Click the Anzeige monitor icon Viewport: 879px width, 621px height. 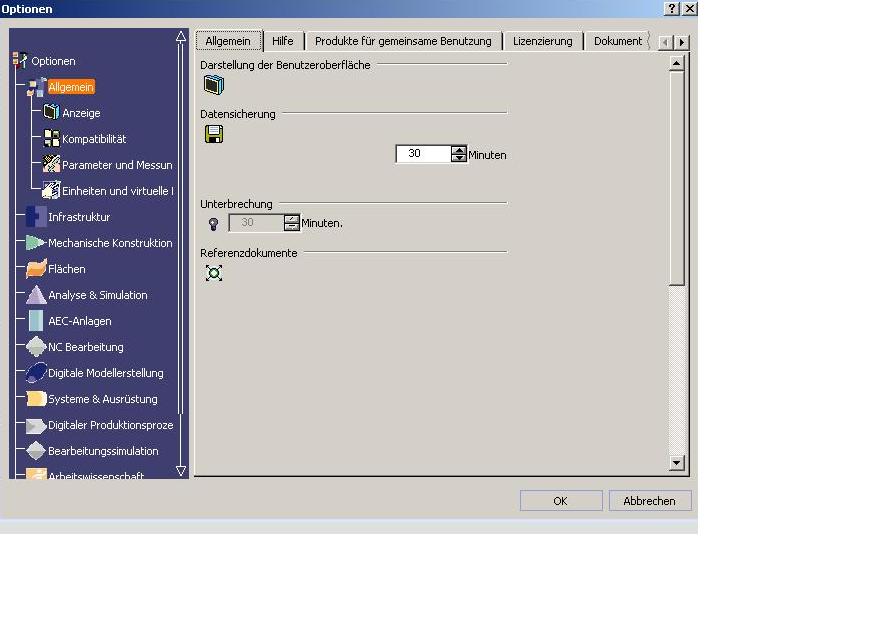51,112
